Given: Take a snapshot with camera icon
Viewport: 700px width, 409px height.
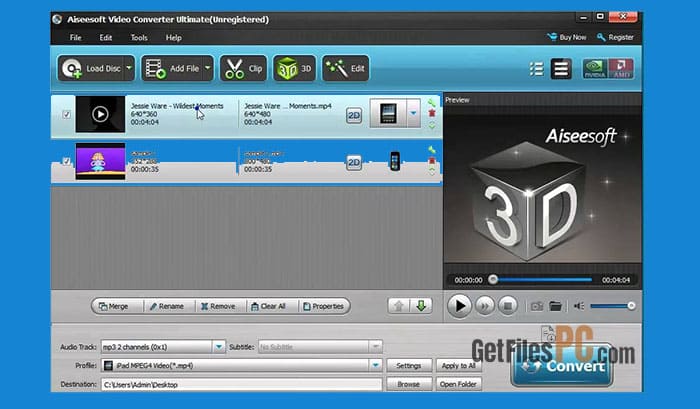Looking at the screenshot, I should [x=537, y=306].
